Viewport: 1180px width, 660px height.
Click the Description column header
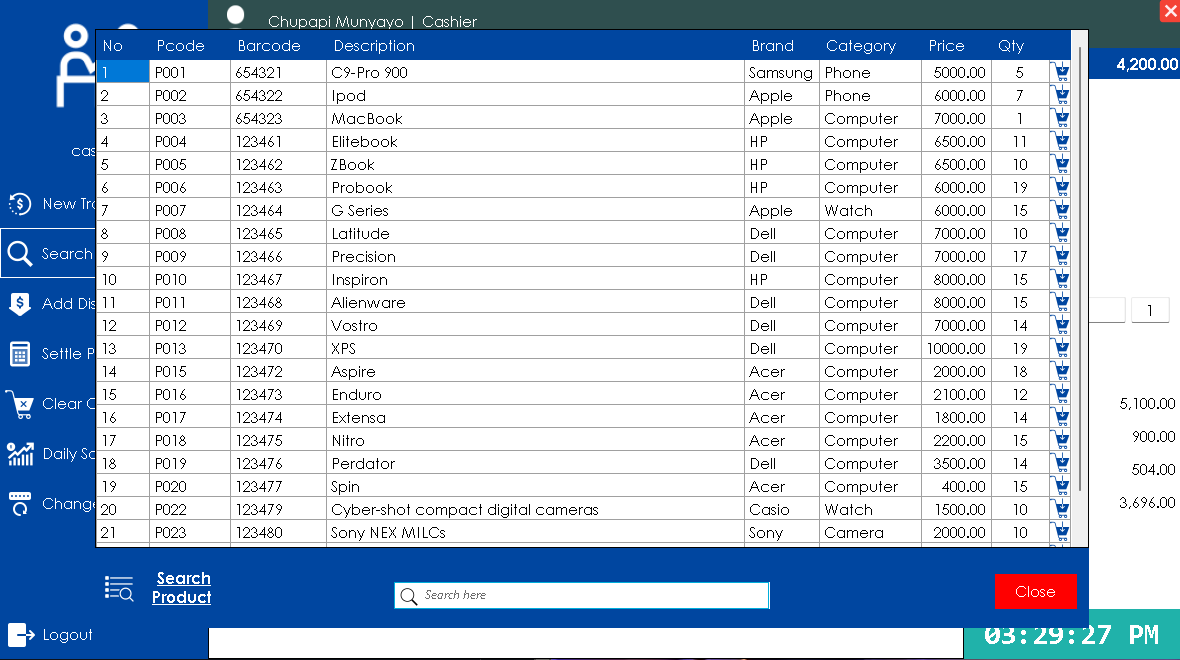click(374, 46)
